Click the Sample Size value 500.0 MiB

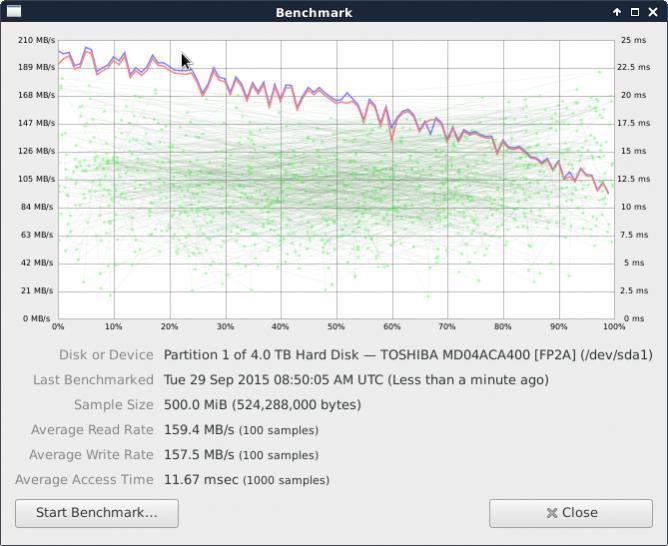[x=262, y=405]
